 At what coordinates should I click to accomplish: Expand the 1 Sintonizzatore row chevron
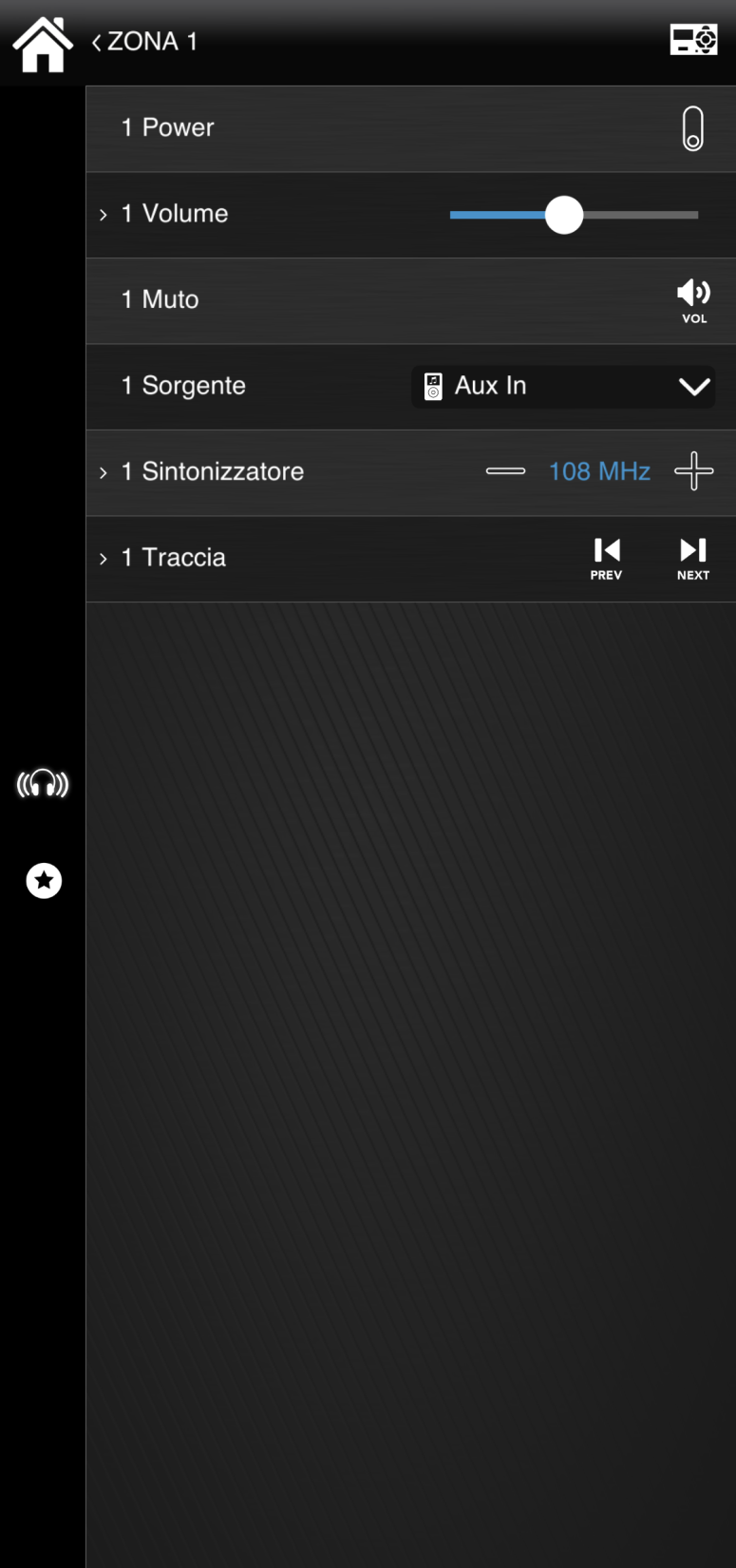(104, 472)
